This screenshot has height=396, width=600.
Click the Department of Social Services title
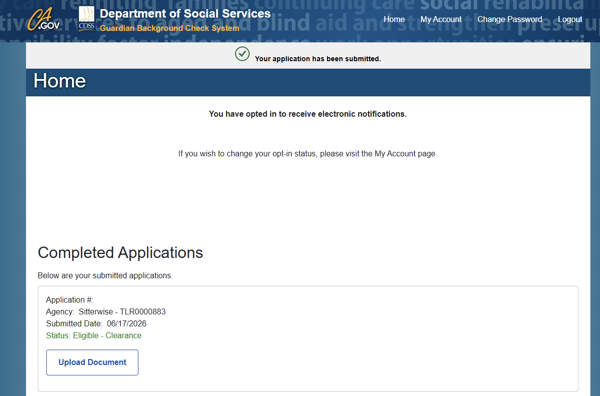pyautogui.click(x=185, y=14)
